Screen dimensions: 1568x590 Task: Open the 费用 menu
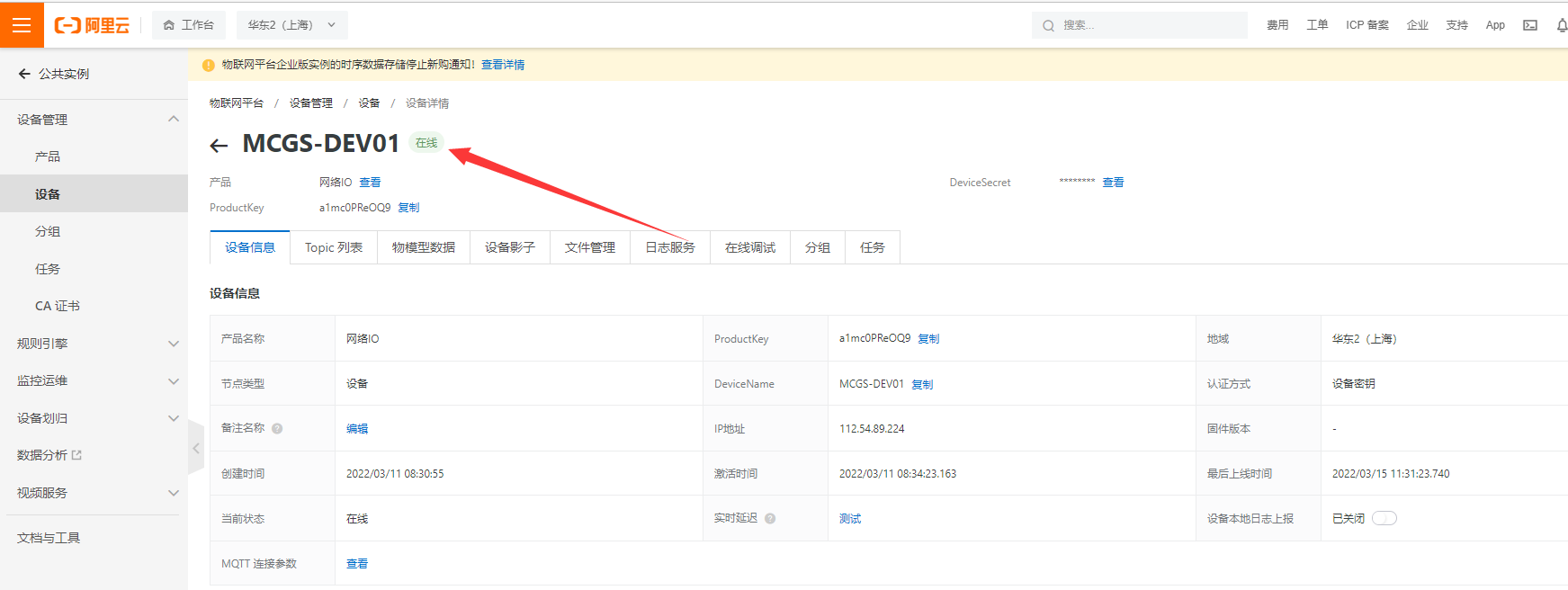point(1277,25)
